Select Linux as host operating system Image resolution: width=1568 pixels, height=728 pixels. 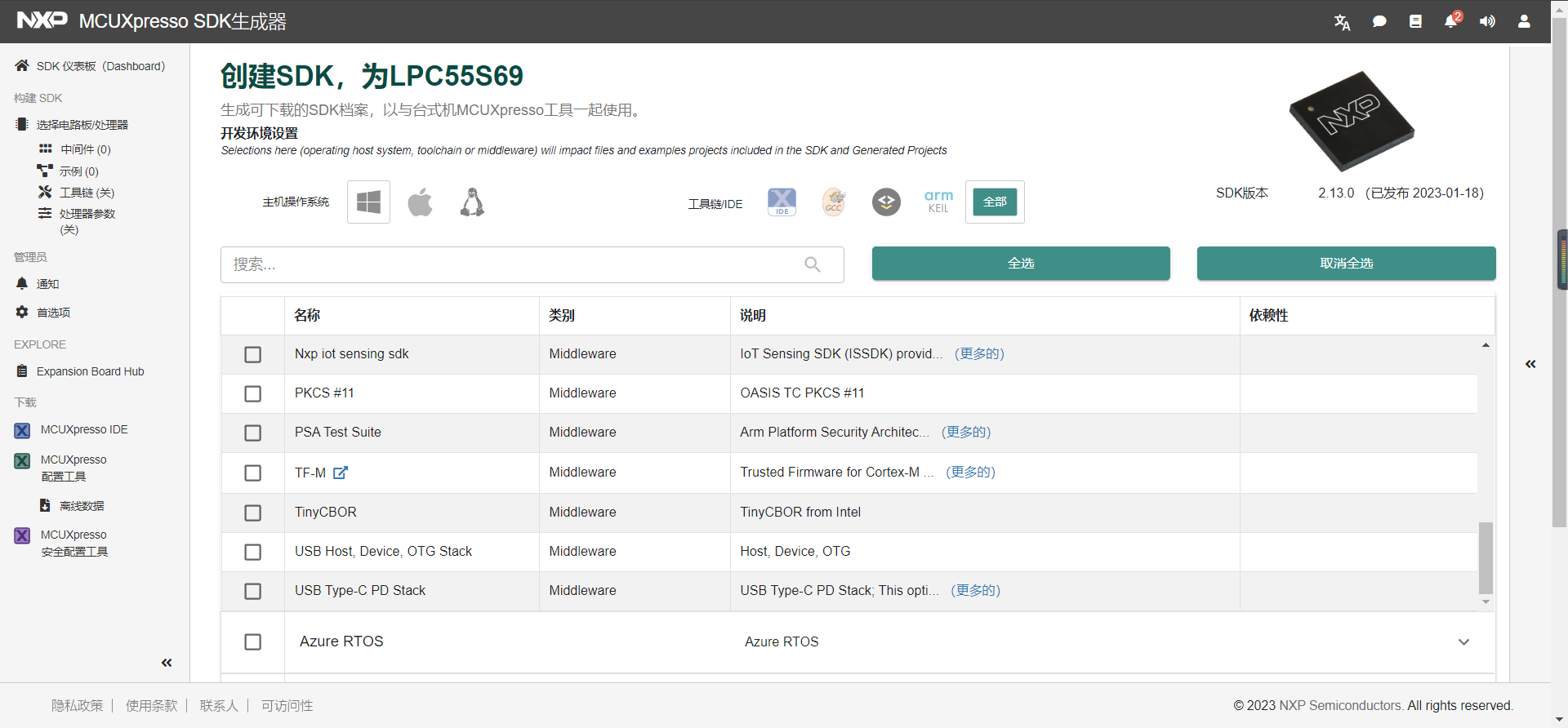click(472, 202)
